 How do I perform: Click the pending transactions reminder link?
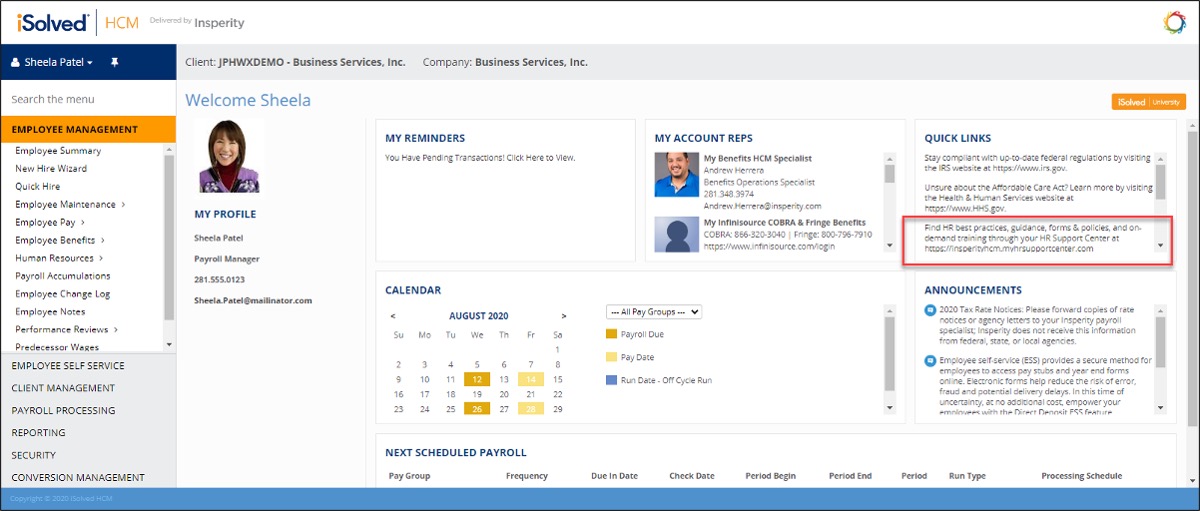[480, 158]
